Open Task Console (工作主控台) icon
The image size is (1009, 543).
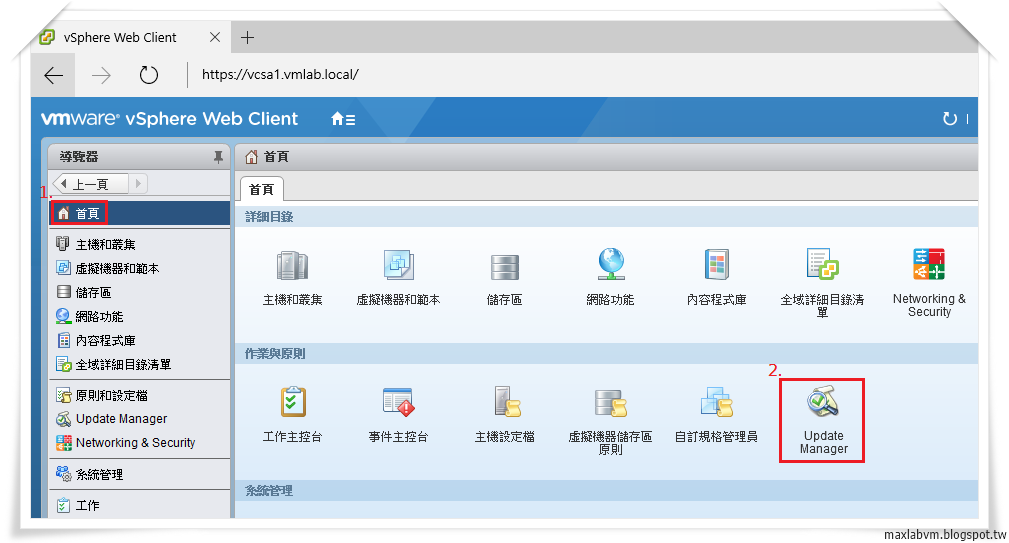tap(293, 402)
